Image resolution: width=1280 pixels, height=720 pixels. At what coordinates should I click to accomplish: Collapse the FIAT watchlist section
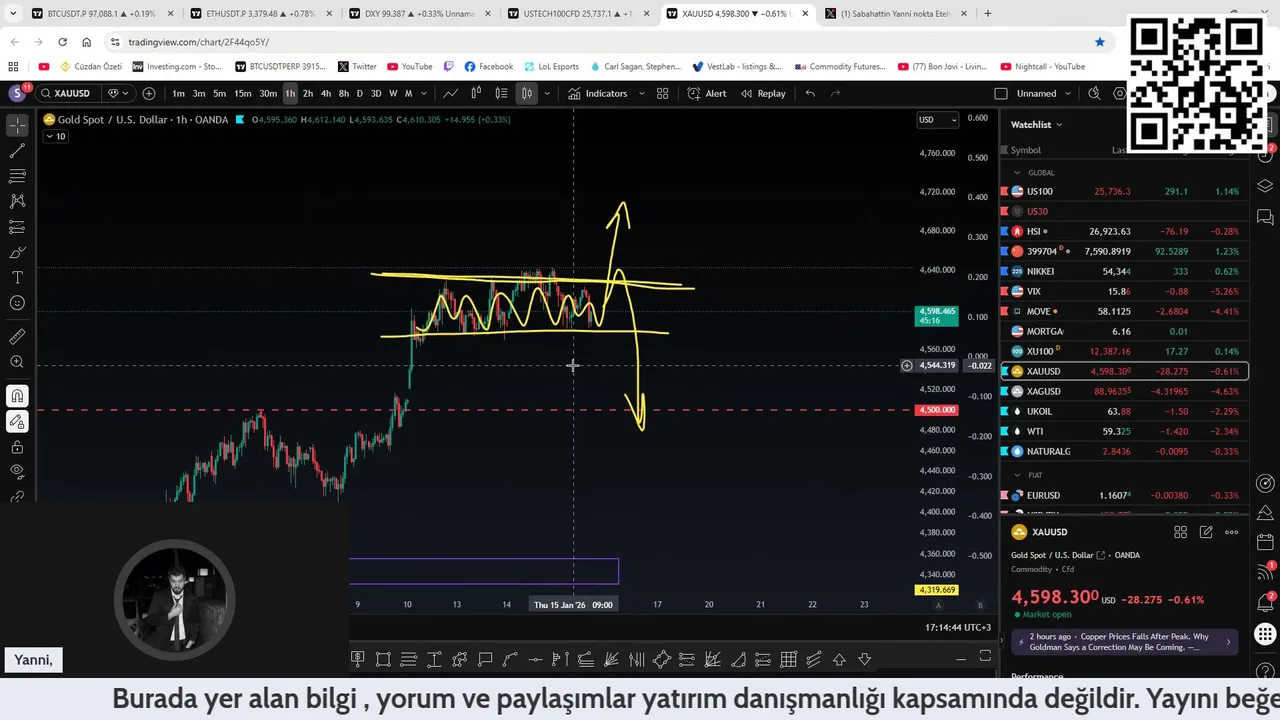[1019, 475]
